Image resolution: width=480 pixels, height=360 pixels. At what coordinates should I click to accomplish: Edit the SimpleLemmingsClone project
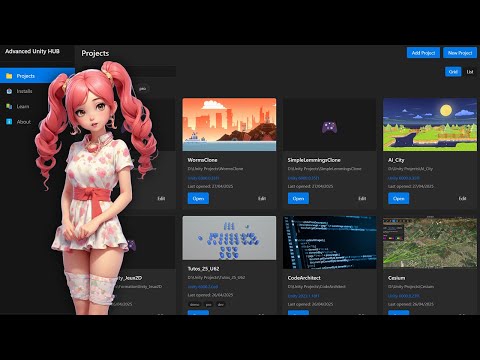pos(362,198)
